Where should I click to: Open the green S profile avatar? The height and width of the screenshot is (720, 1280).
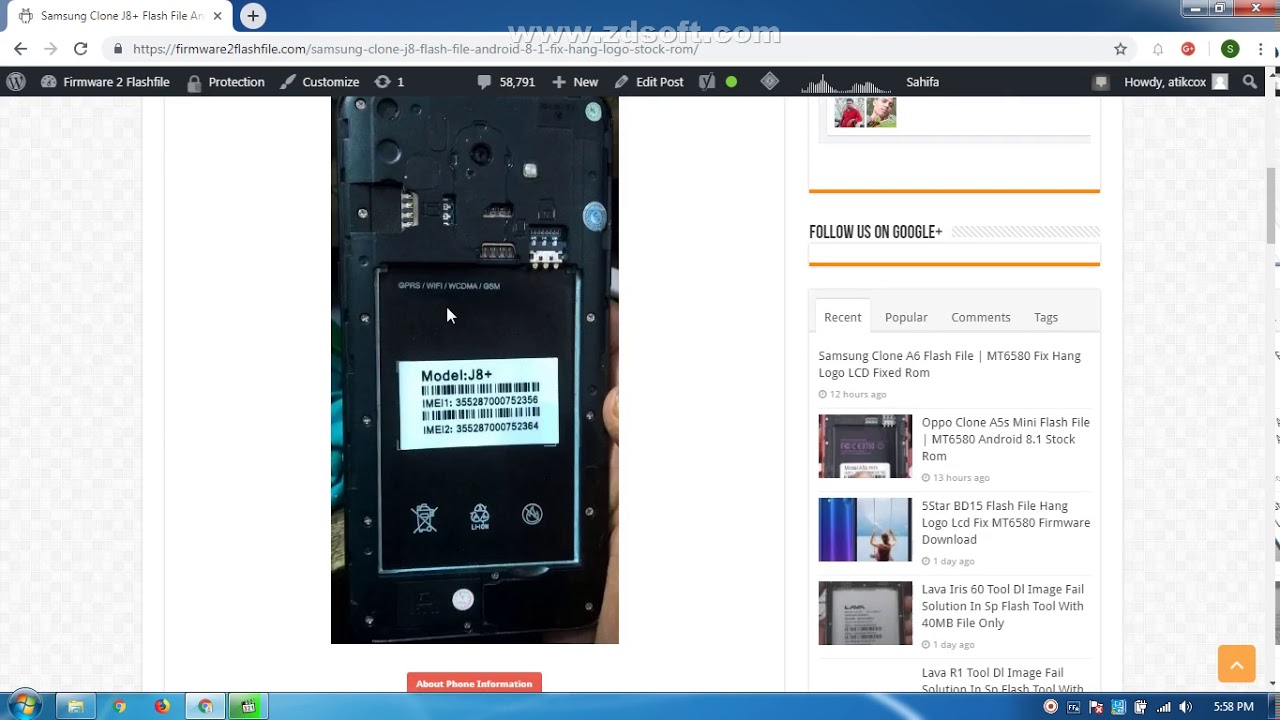(1230, 49)
